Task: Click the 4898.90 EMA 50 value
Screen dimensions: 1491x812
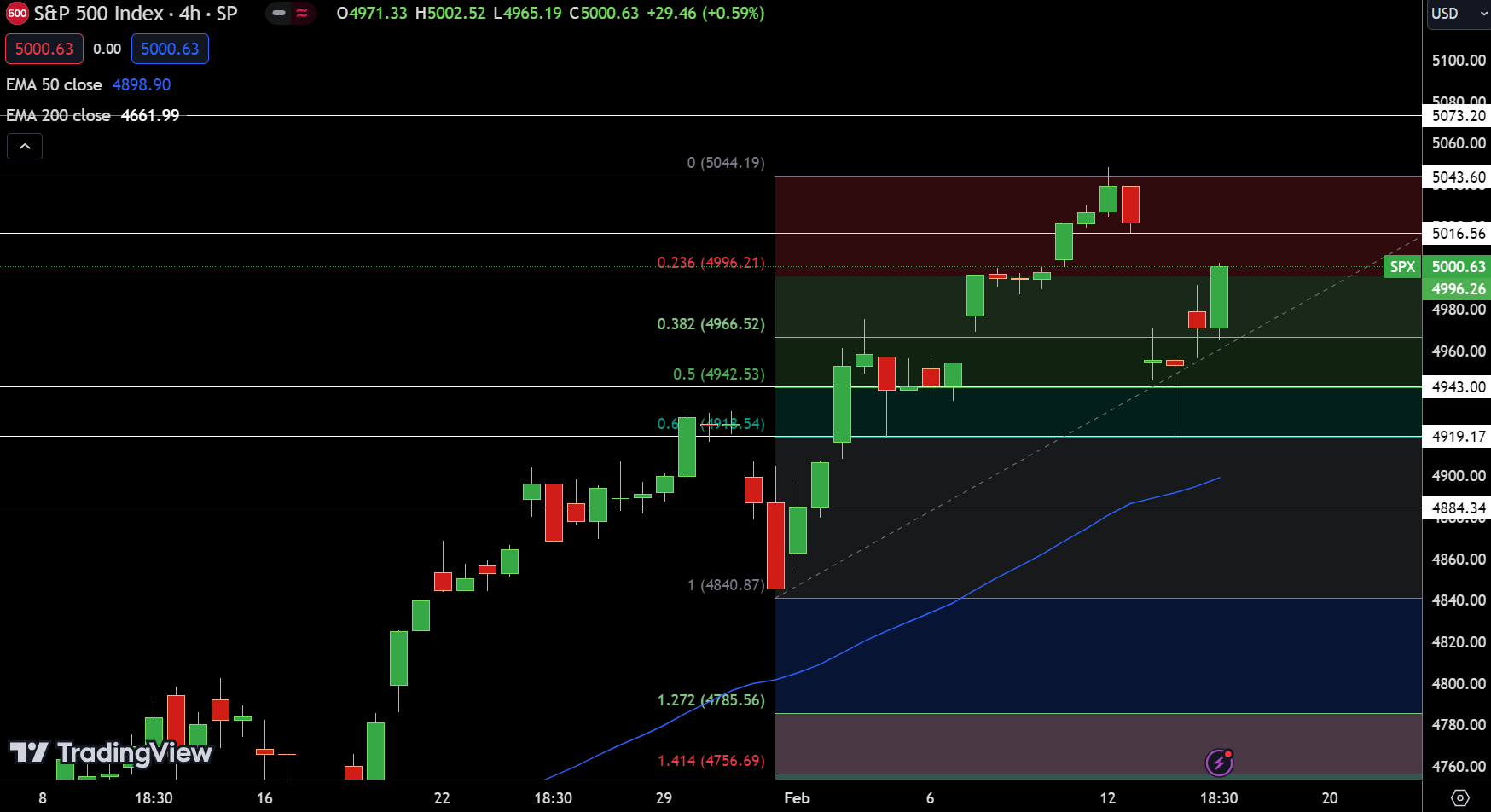Action: tap(142, 84)
